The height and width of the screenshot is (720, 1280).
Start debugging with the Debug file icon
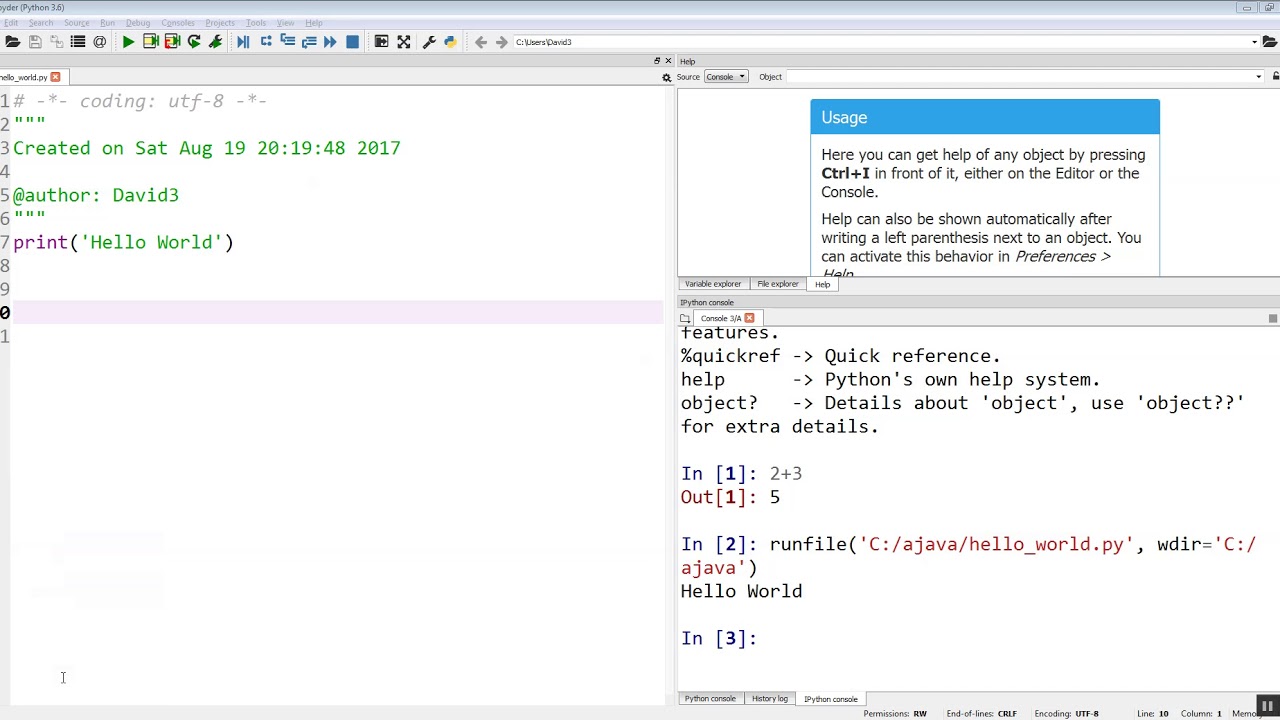point(243,42)
